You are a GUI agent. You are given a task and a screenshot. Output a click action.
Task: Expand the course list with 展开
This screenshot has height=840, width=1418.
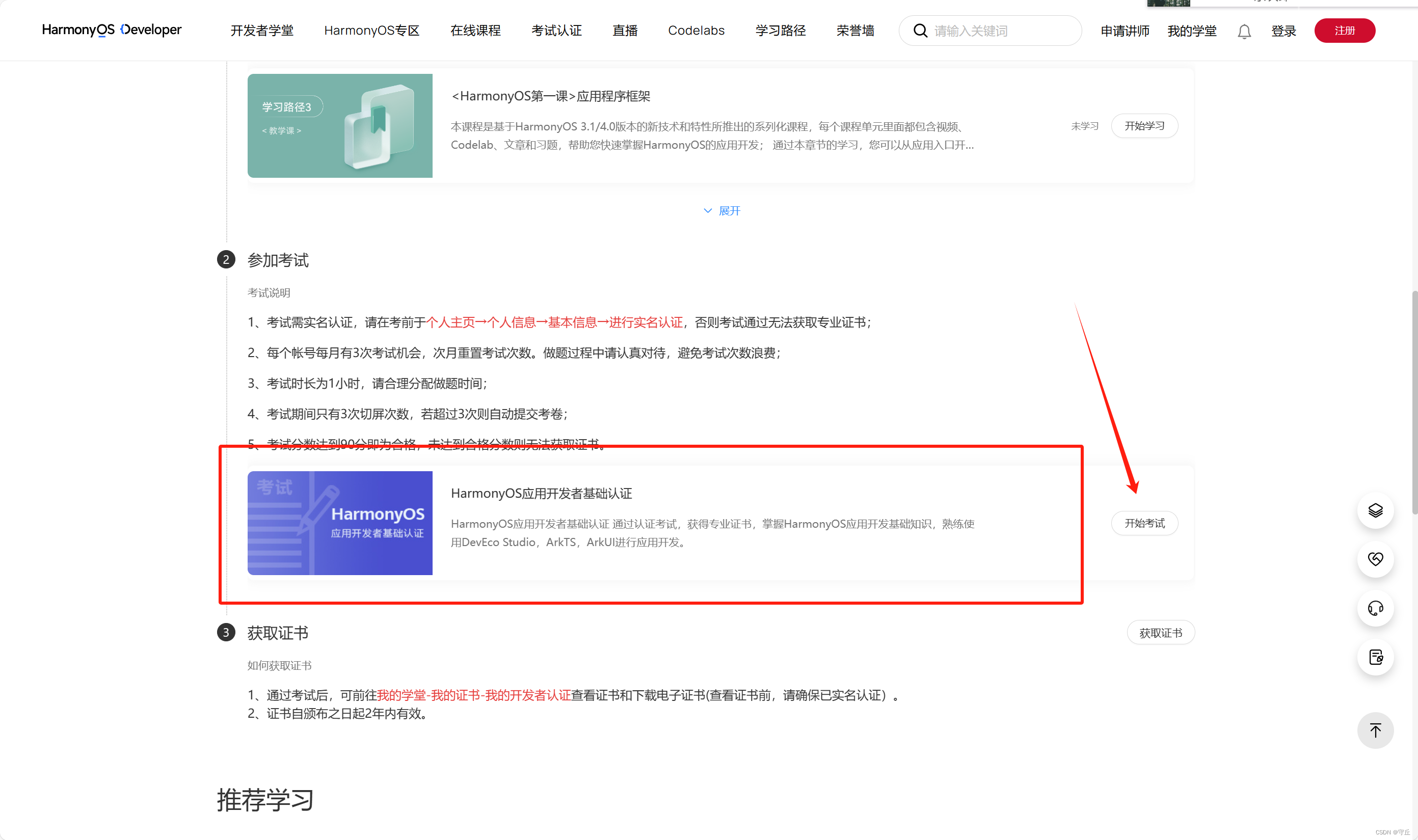tap(721, 211)
